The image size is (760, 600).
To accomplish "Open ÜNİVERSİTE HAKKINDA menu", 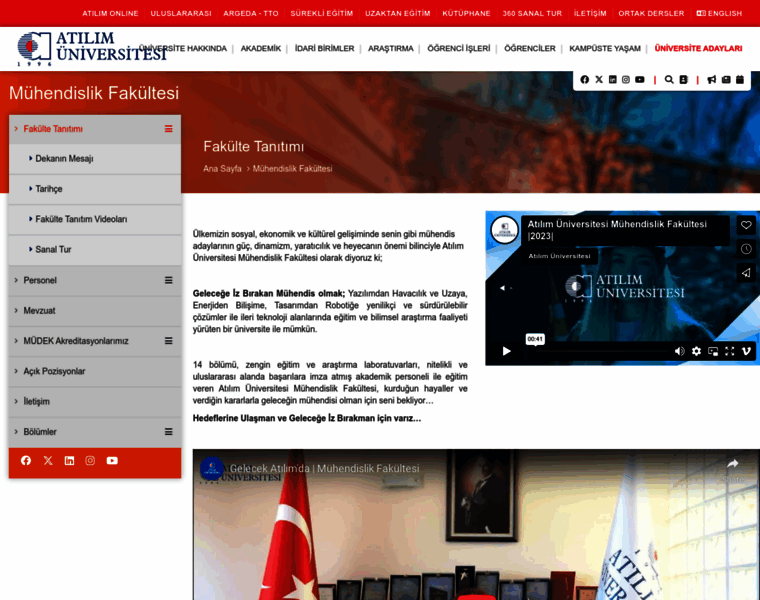I will coord(183,48).
